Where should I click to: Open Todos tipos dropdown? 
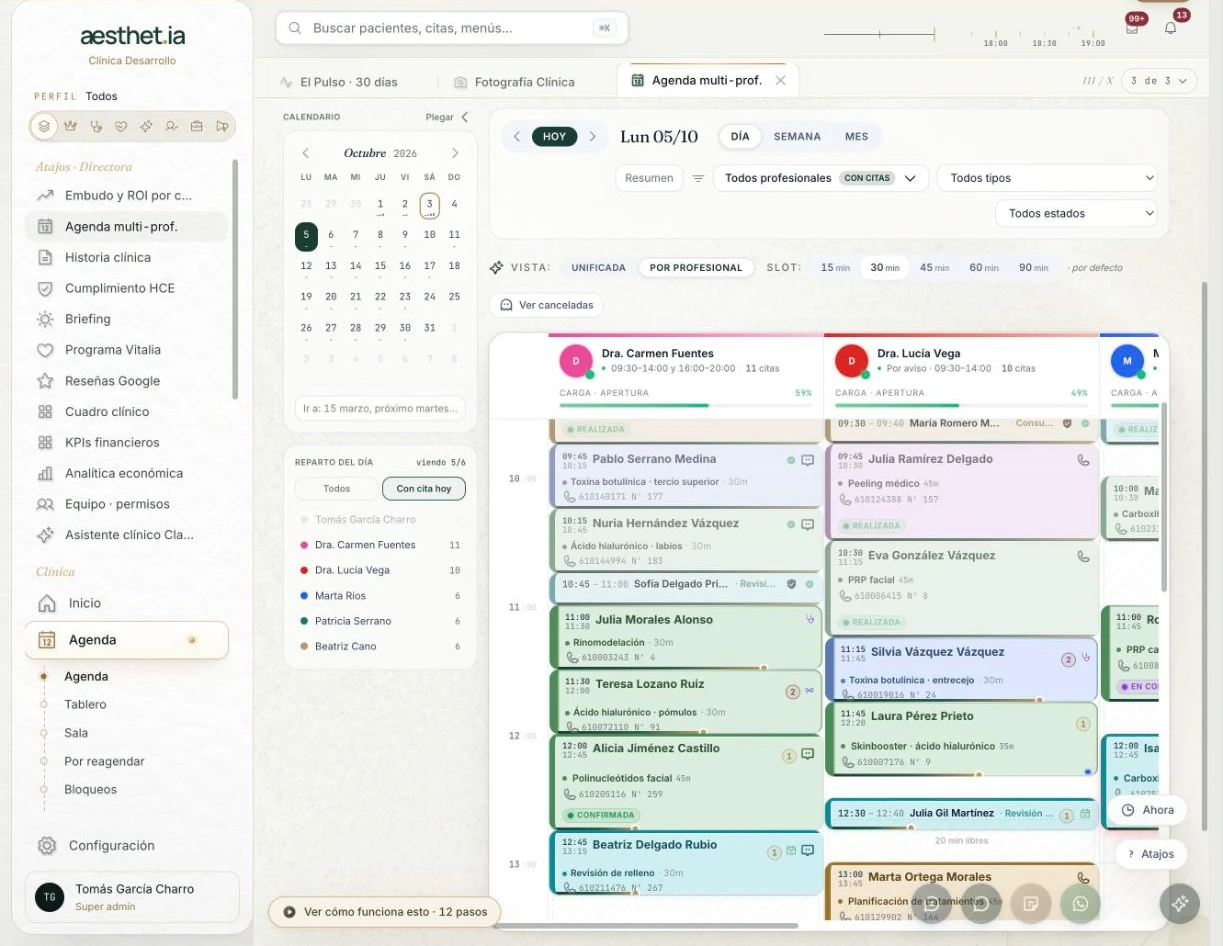coord(1047,178)
